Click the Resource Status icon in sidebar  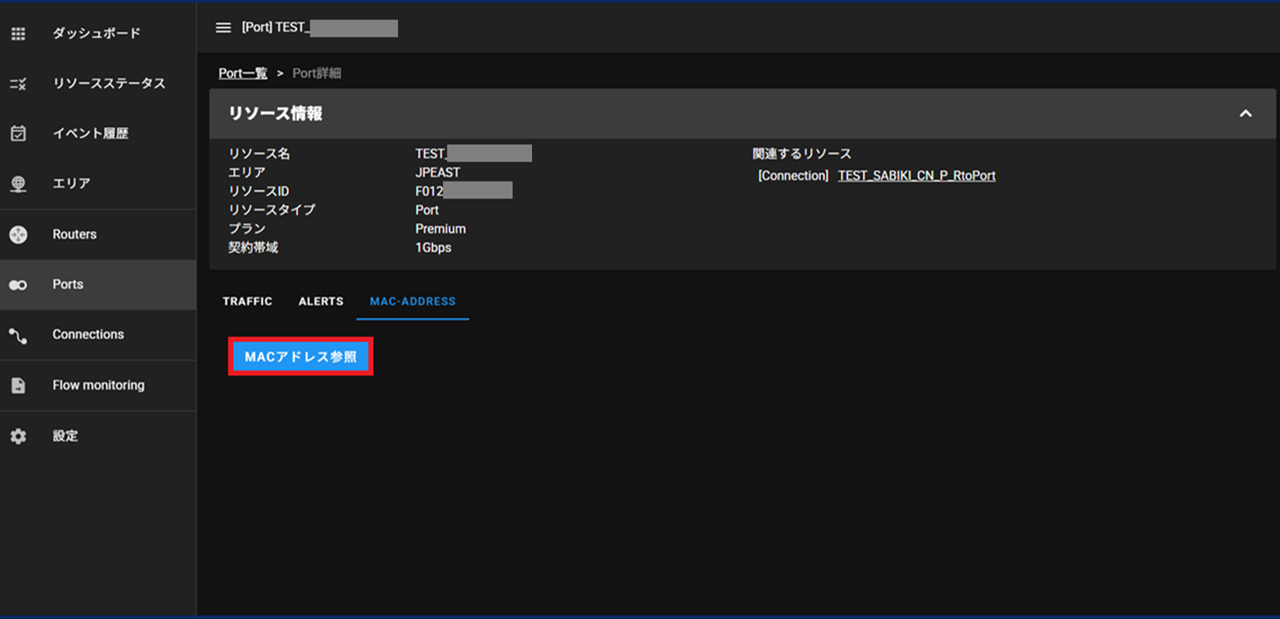pyautogui.click(x=18, y=84)
